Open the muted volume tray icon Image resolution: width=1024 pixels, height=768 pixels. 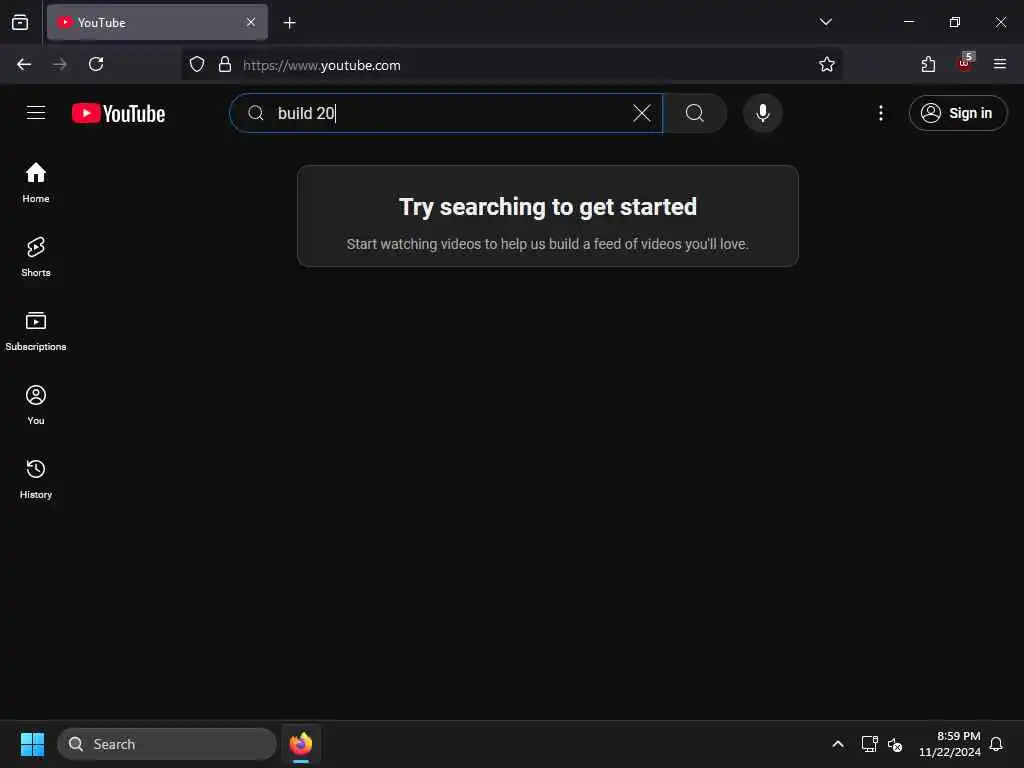pos(895,744)
